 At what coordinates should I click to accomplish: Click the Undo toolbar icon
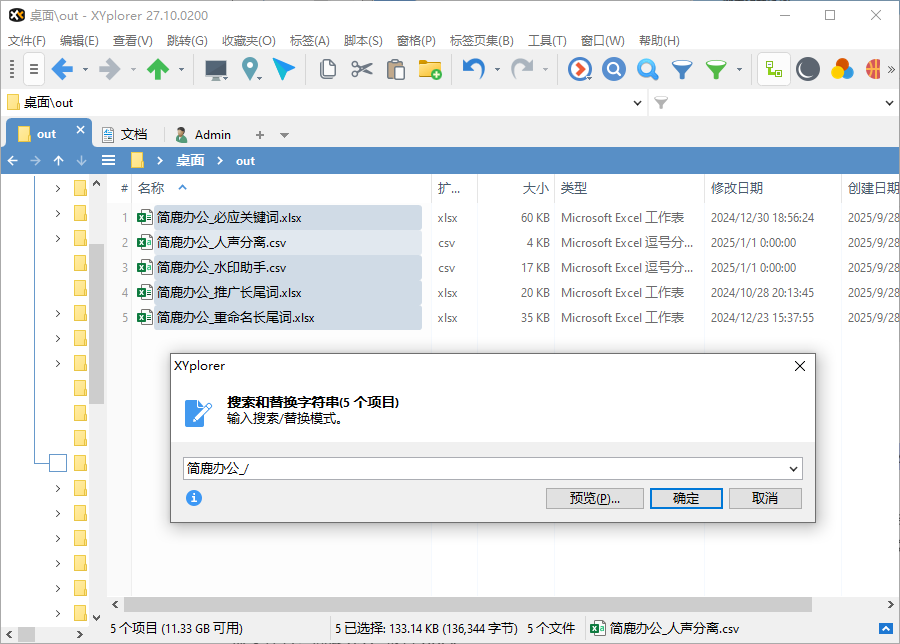[x=473, y=70]
